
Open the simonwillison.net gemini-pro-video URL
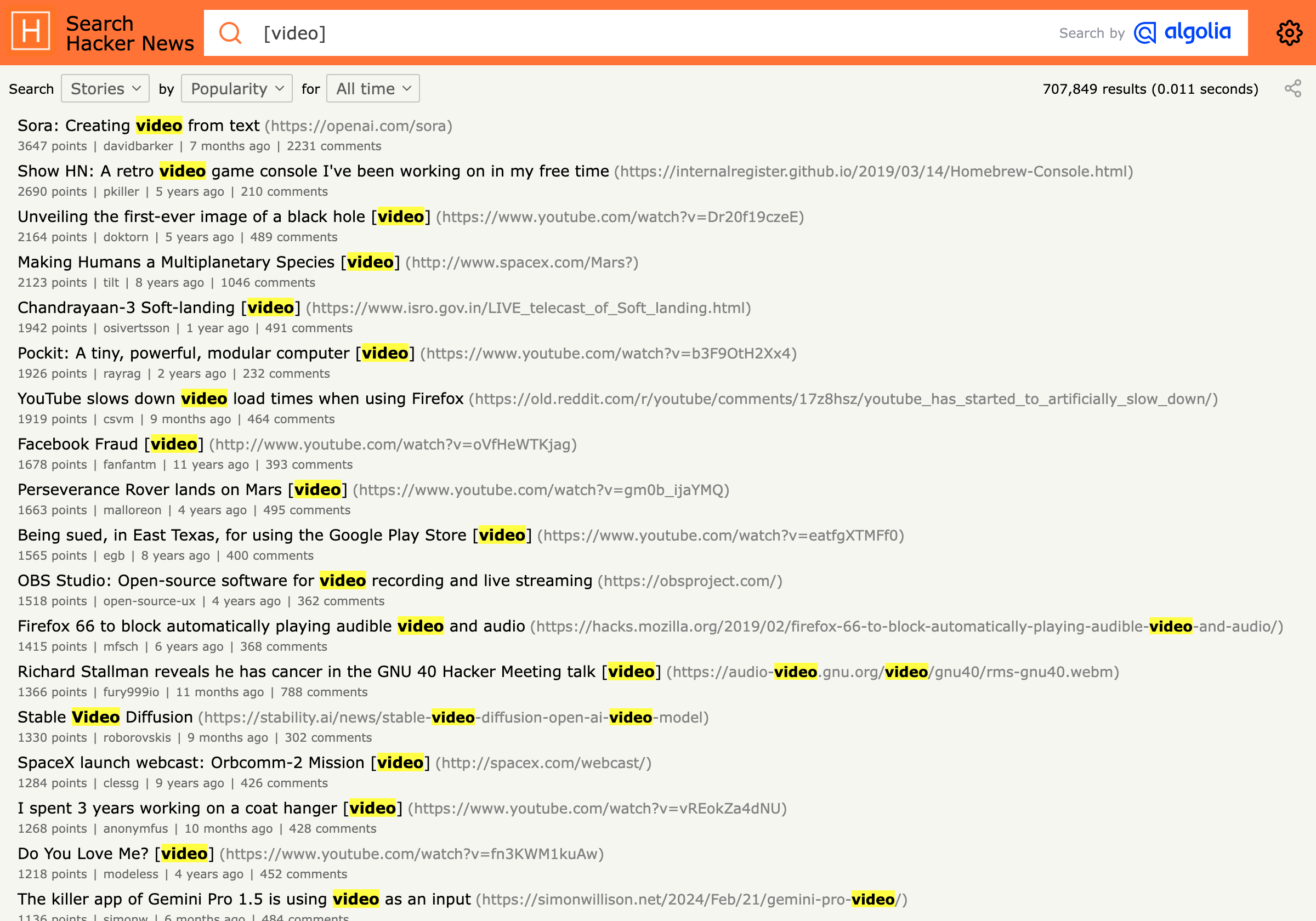(x=691, y=900)
